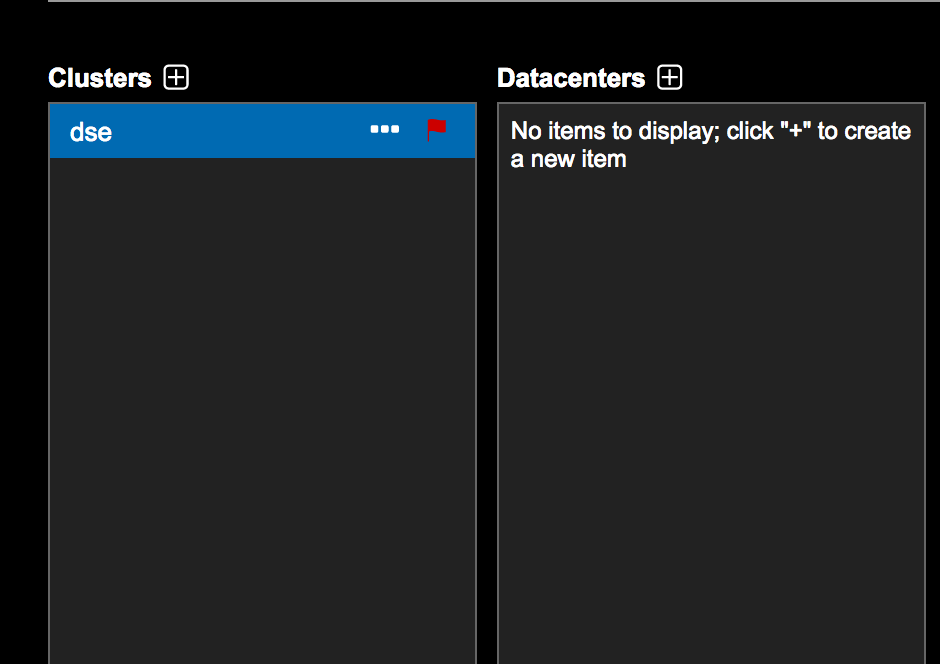Highlight the blue dse entry in Clusters
The width and height of the screenshot is (940, 664).
pos(200,132)
